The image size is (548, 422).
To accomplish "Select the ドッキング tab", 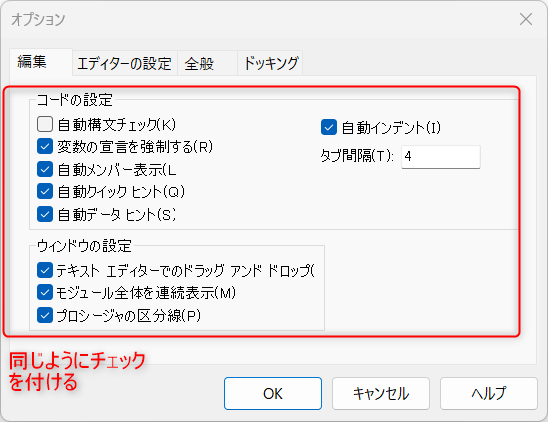I will [270, 64].
